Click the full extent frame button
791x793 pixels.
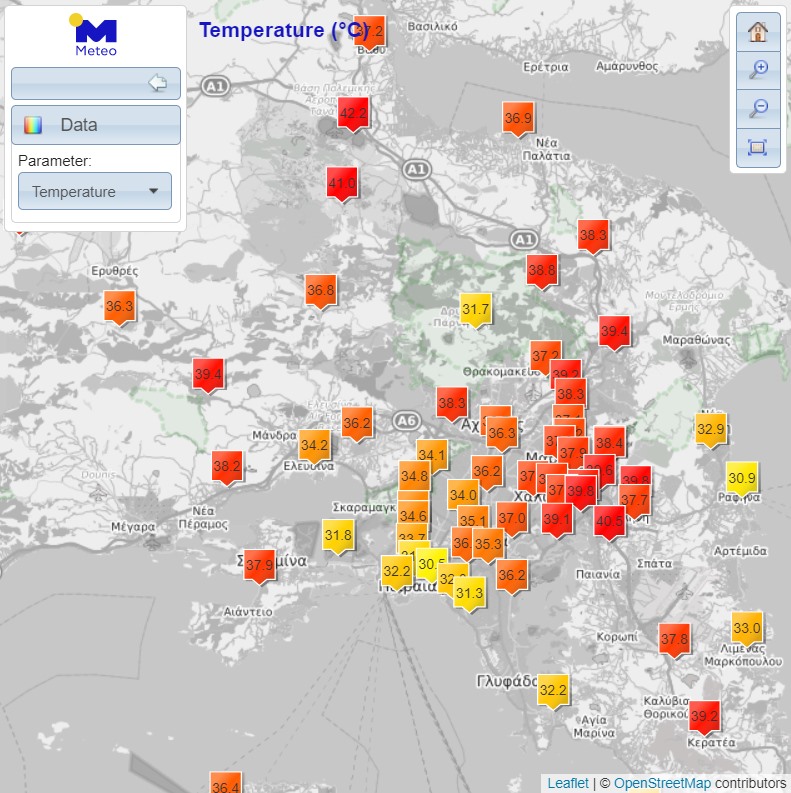coord(758,148)
